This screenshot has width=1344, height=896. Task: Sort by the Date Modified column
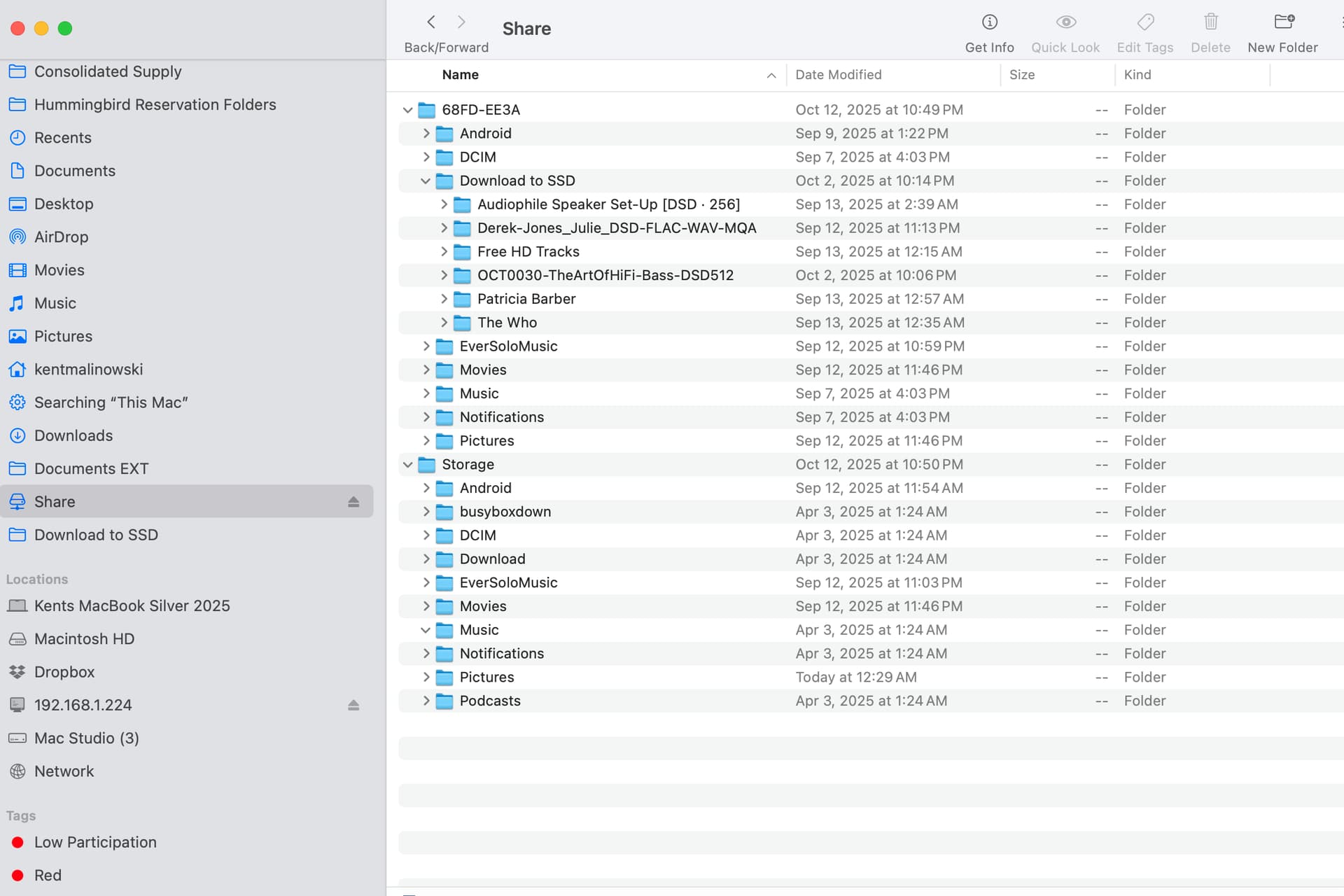point(838,75)
